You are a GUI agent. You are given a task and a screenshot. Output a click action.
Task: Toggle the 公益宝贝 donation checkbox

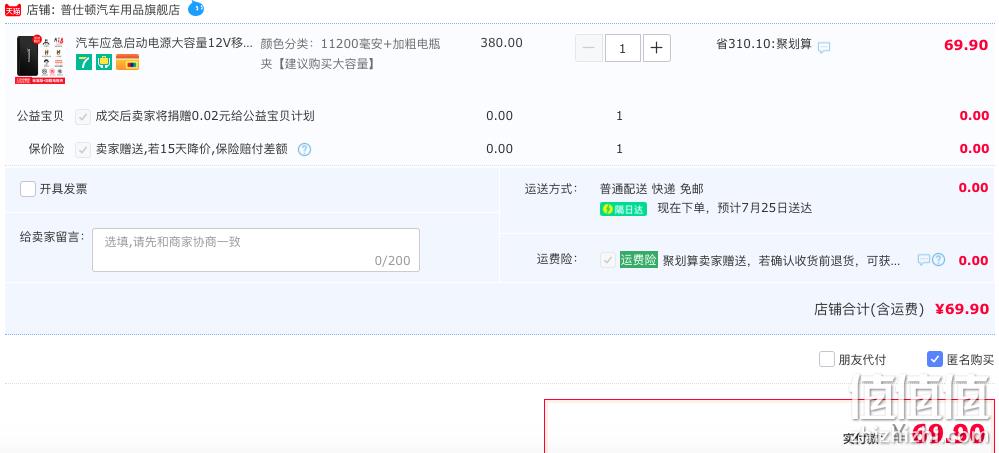pyautogui.click(x=83, y=117)
